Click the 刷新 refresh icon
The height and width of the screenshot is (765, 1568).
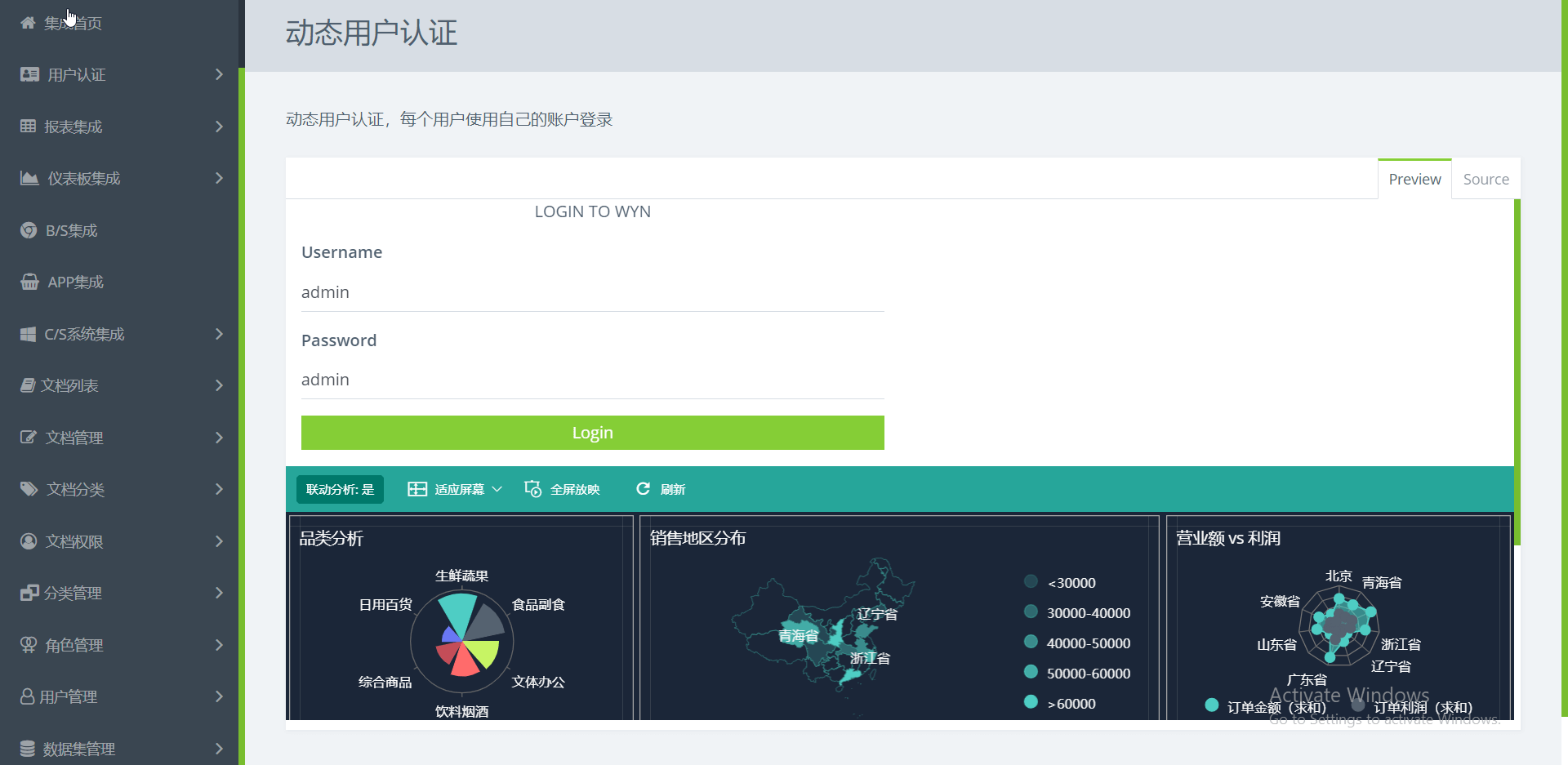point(643,488)
